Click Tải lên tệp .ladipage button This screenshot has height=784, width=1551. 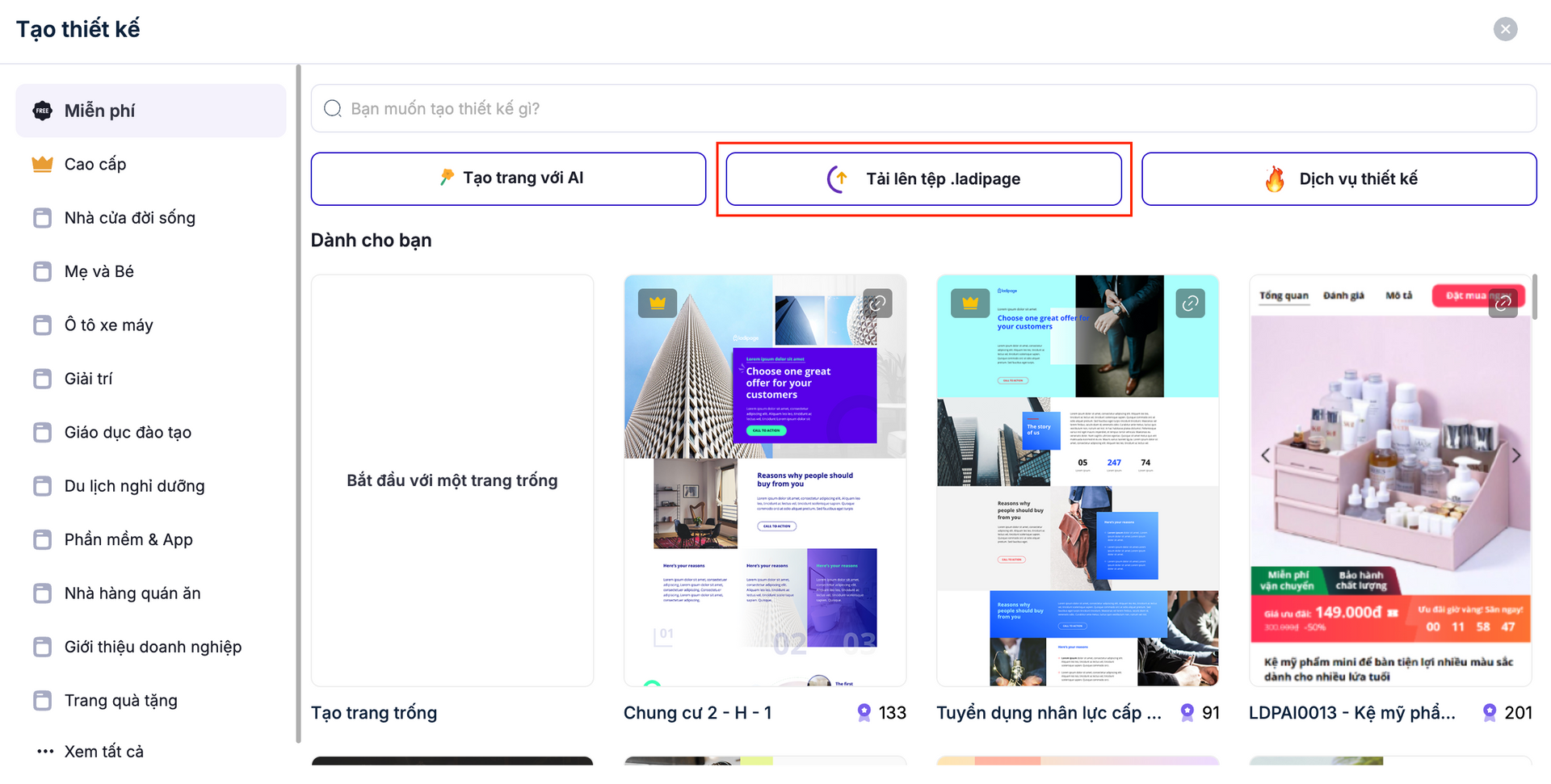[x=923, y=179]
